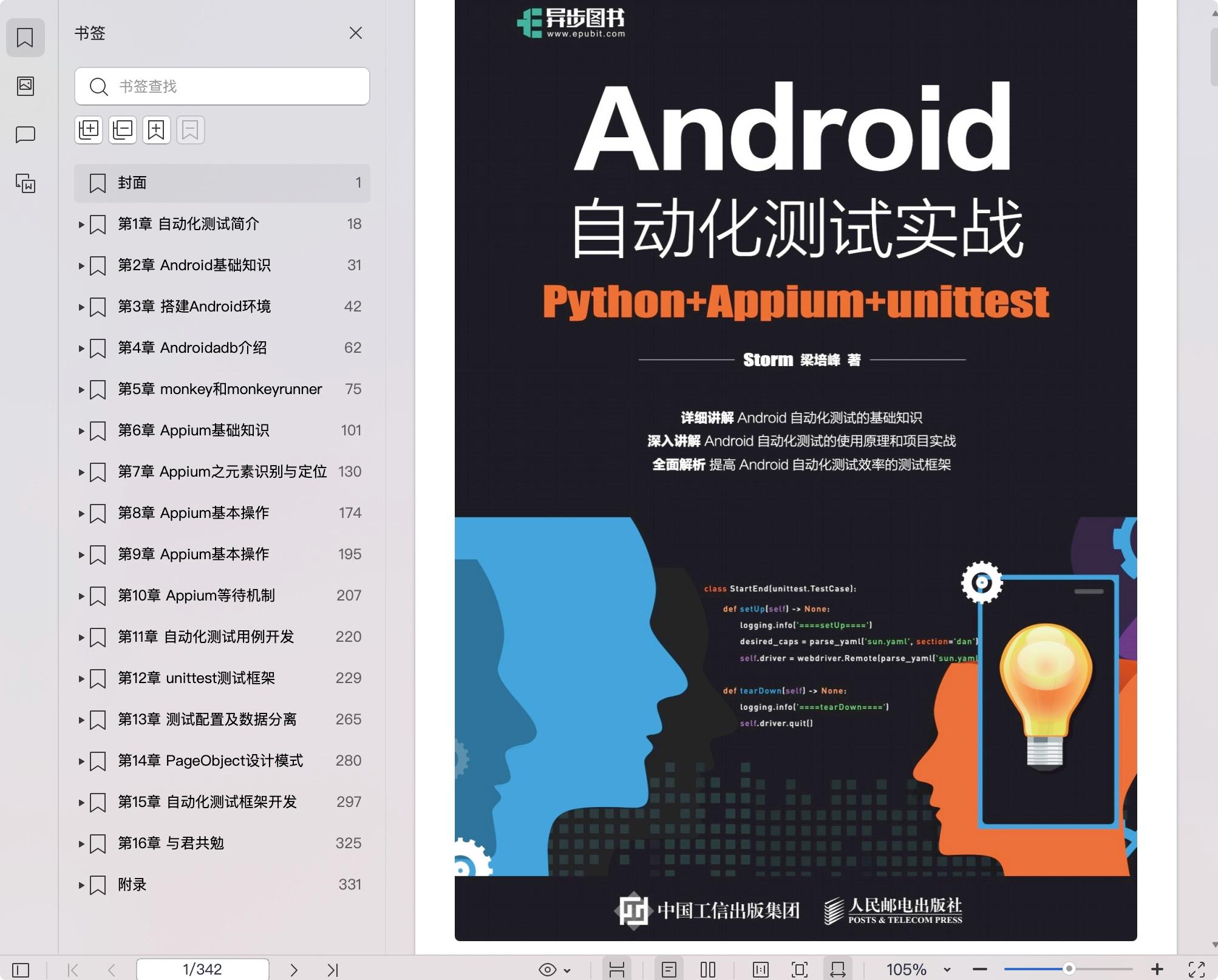Click bookmark icon of 附录 row
The height and width of the screenshot is (980, 1218).
coord(98,885)
